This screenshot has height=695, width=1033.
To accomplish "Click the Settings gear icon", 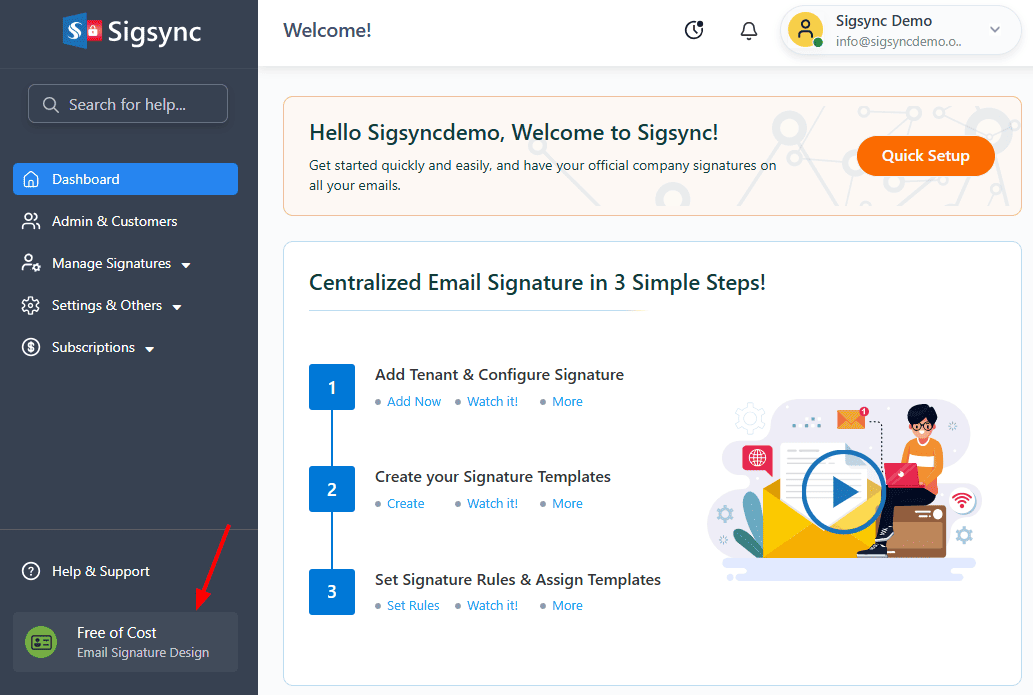I will pos(31,306).
